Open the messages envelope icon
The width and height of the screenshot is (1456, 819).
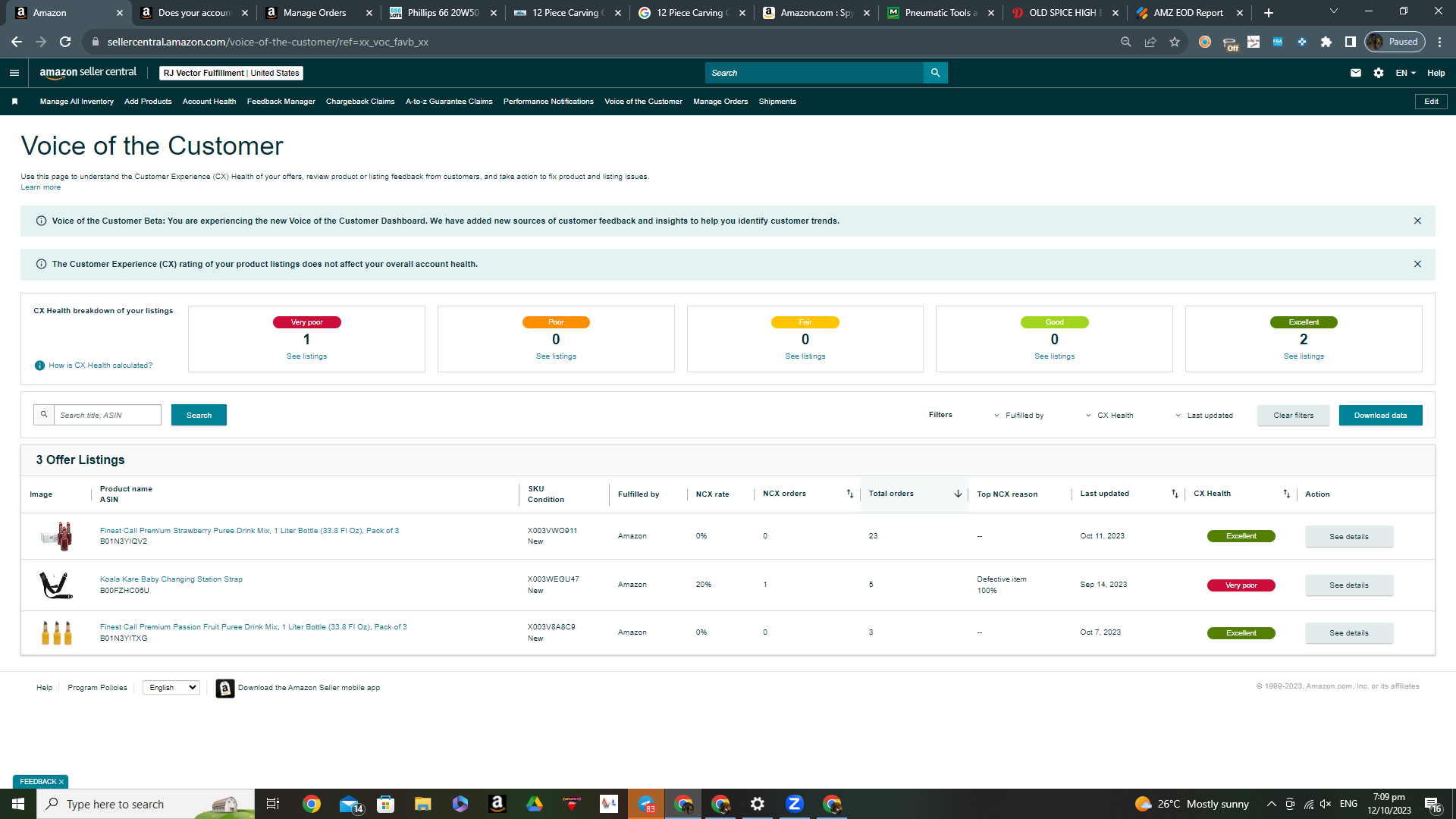pyautogui.click(x=1356, y=73)
